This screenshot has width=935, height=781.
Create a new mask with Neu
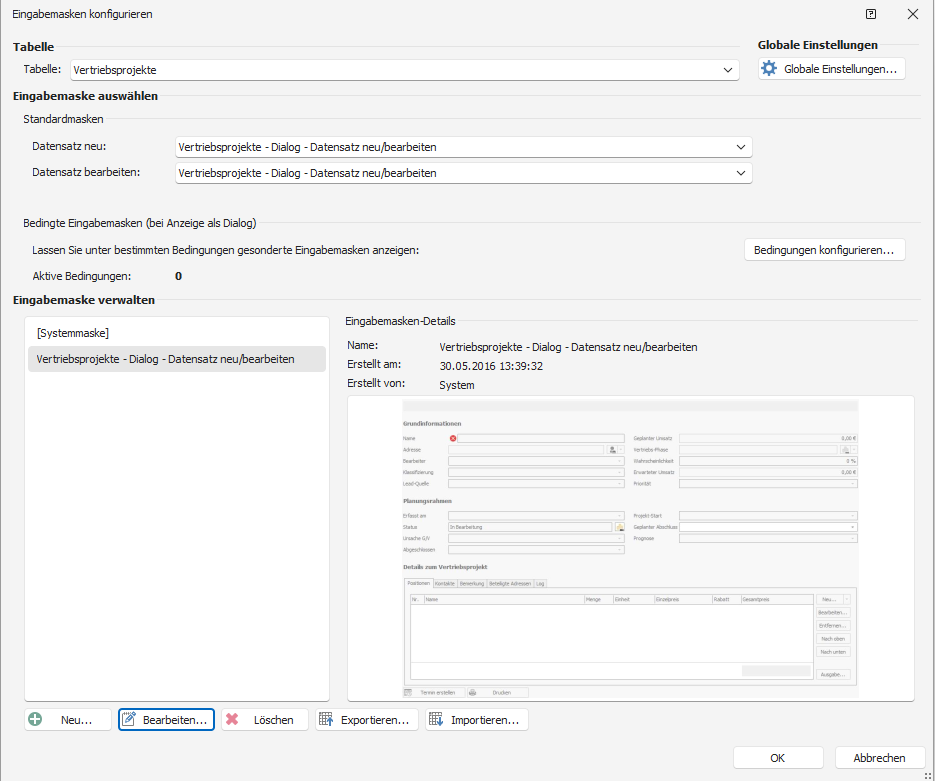coord(68,720)
